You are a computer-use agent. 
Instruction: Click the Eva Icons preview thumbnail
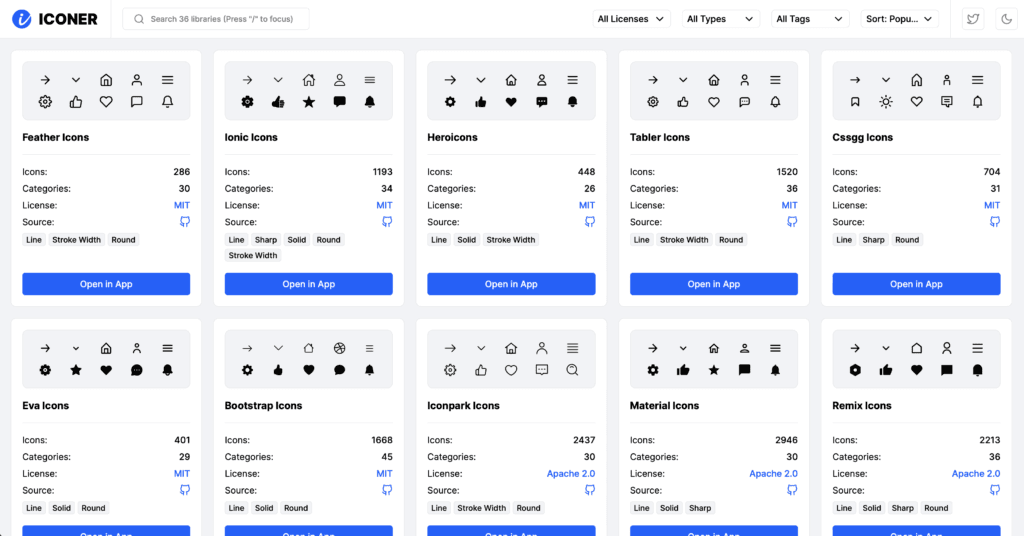pyautogui.click(x=106, y=359)
